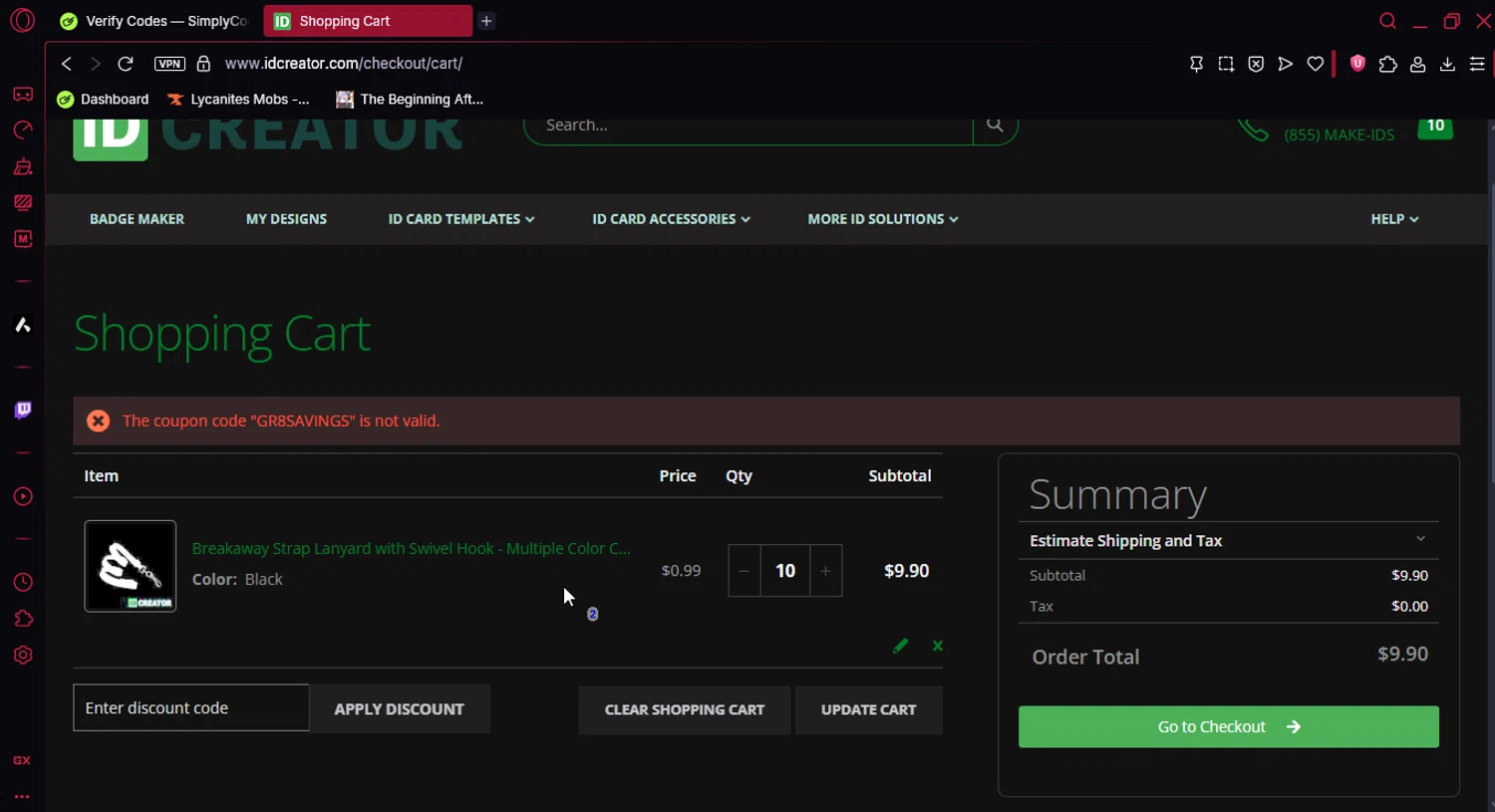Expand More ID Solutions dropdown
Viewport: 1495px width, 812px height.
[x=883, y=219]
